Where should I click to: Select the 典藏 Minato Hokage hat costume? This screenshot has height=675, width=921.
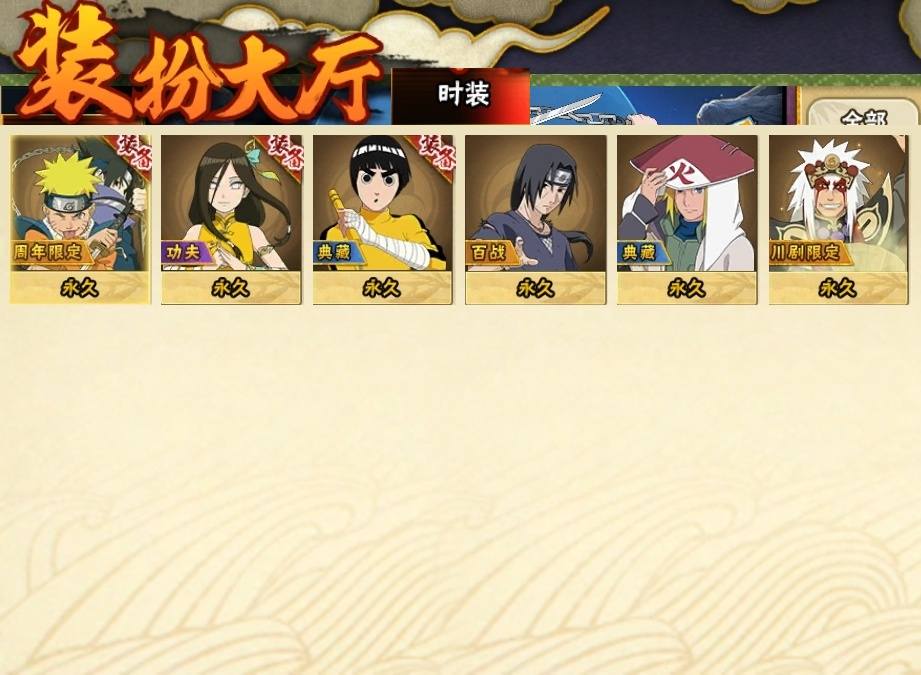[x=687, y=220]
